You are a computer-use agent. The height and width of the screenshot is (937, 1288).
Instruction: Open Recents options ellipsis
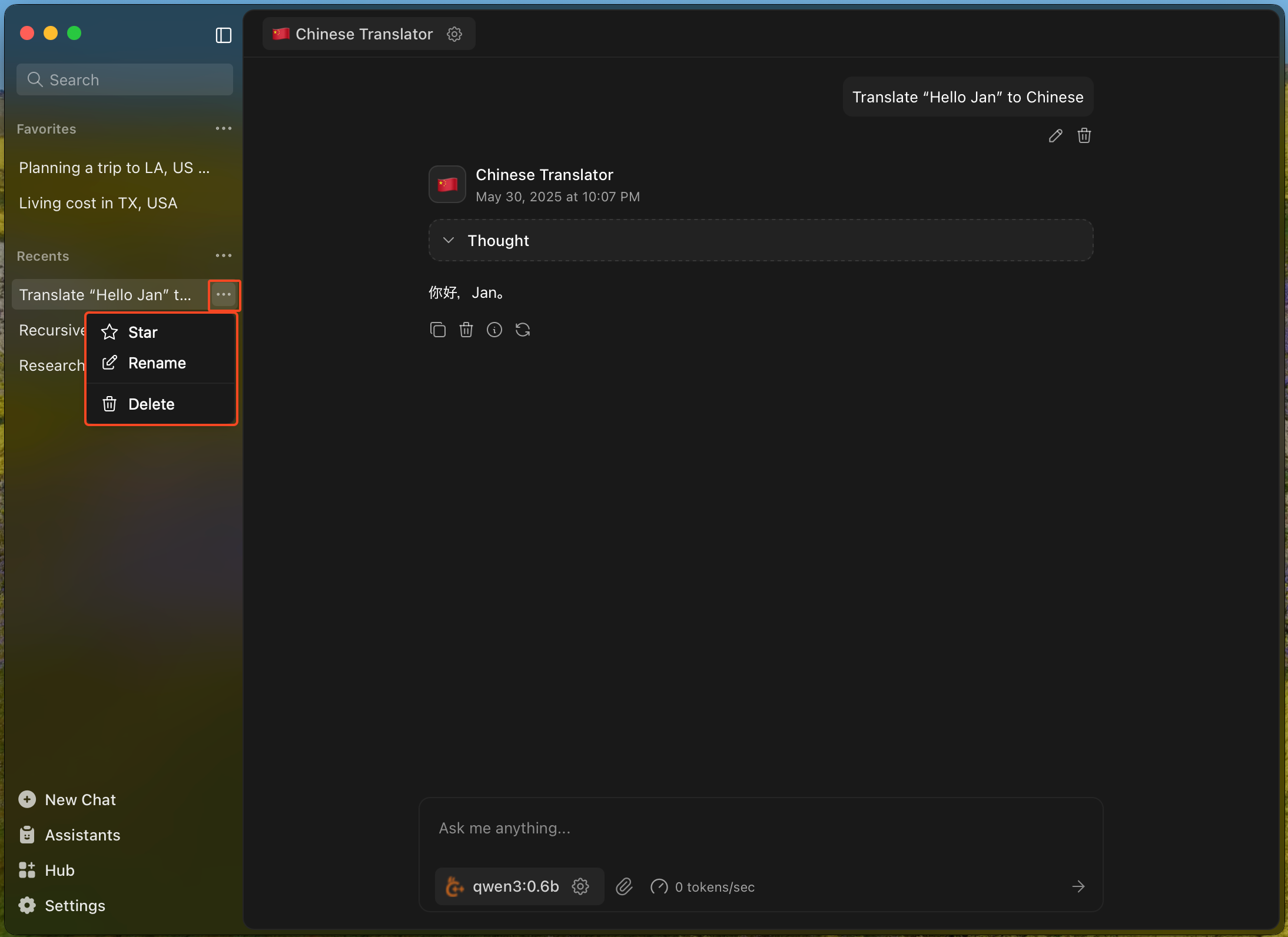tap(223, 255)
